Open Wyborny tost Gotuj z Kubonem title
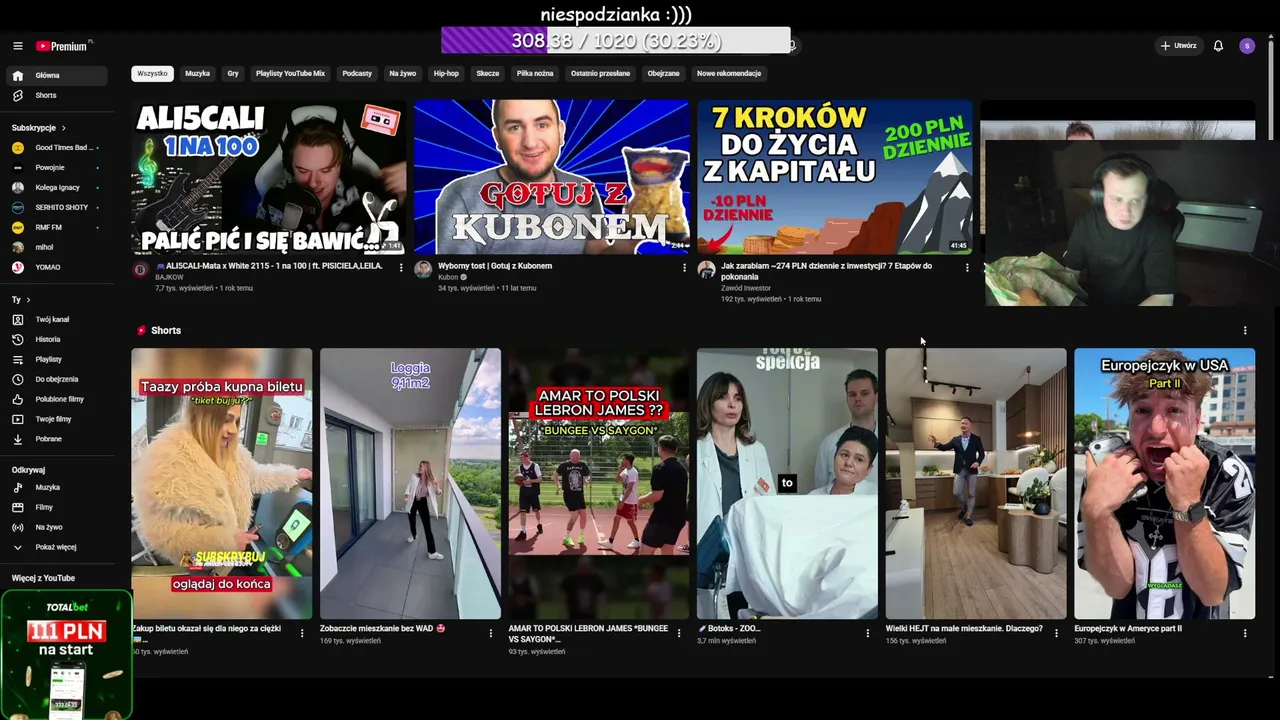Viewport: 1280px width, 720px height. pos(495,266)
